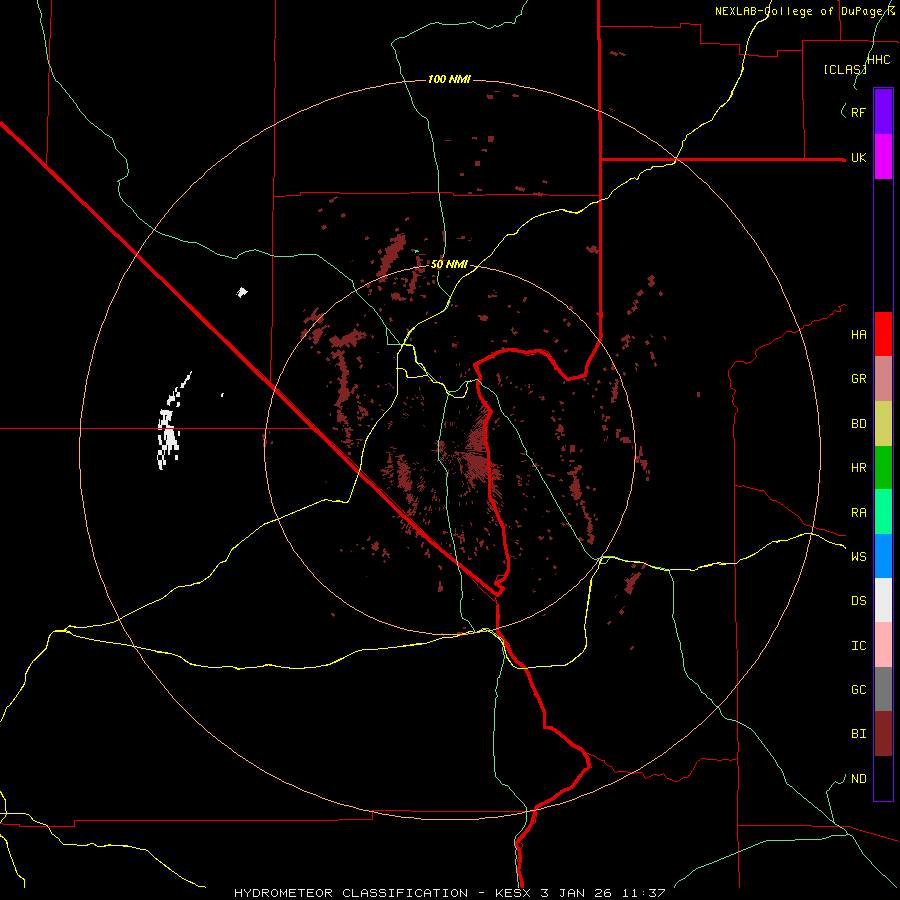Click the 'BI' legend label
The image size is (900, 900).
(858, 734)
